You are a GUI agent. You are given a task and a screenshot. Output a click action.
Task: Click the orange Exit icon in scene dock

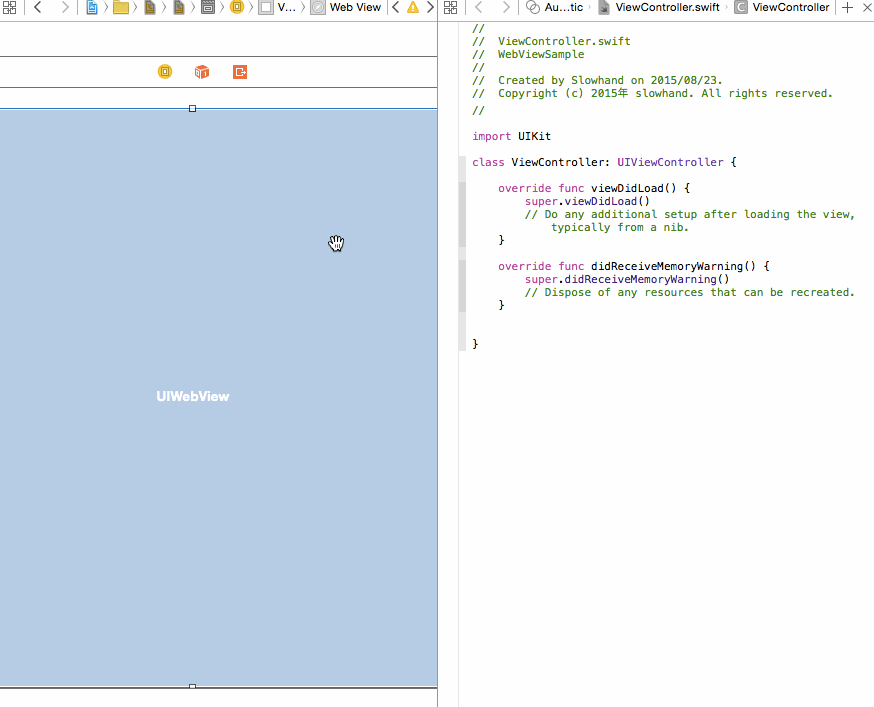[240, 72]
